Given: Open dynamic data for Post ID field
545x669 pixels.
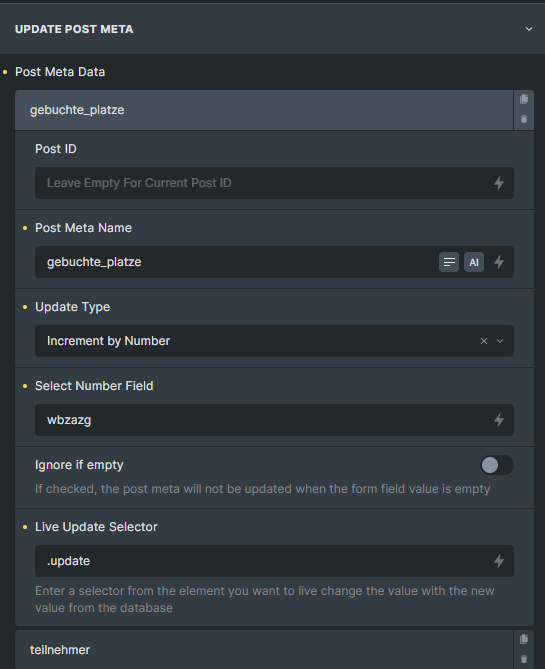Looking at the screenshot, I should tap(498, 183).
